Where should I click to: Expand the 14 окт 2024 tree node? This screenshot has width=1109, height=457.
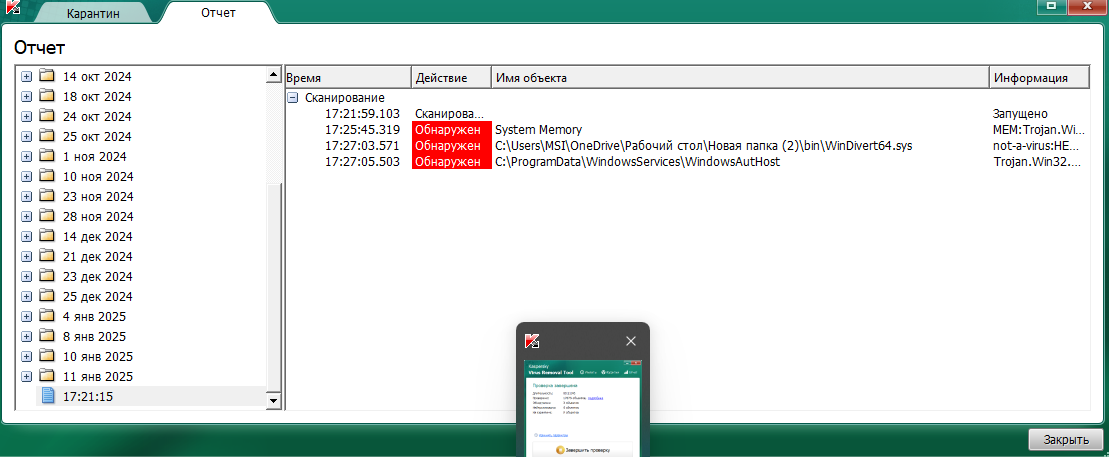[x=27, y=76]
